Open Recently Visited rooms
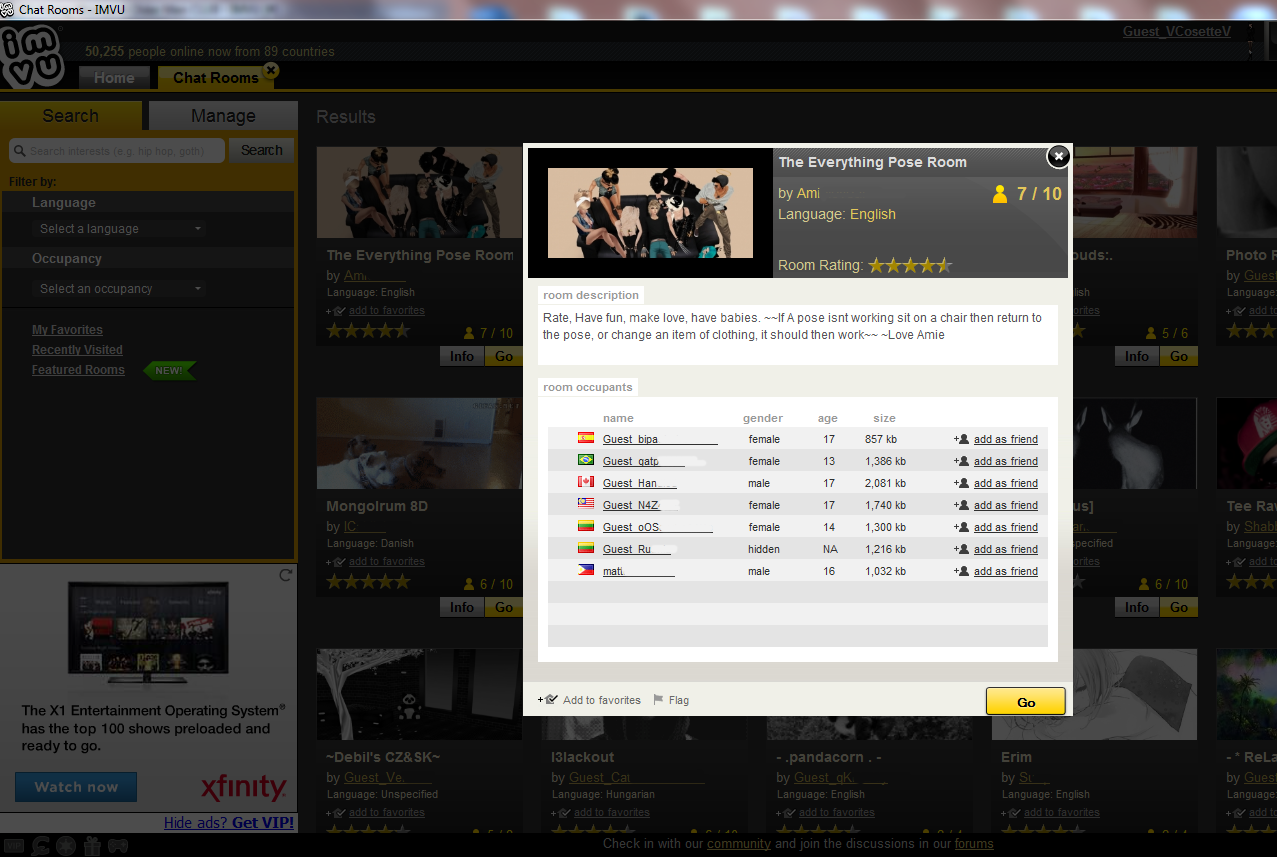 [77, 350]
